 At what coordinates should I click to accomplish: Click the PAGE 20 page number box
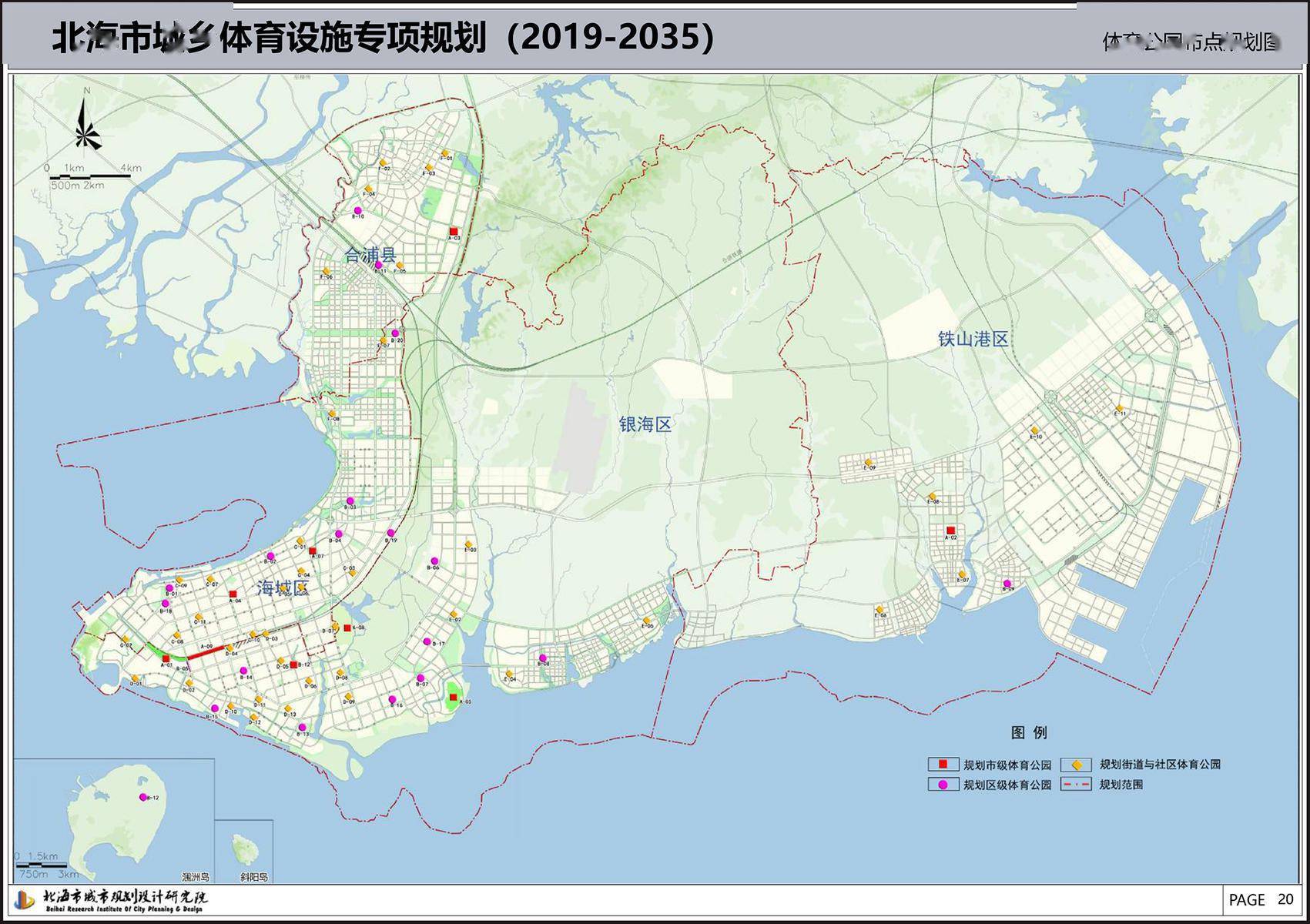pyautogui.click(x=1264, y=899)
